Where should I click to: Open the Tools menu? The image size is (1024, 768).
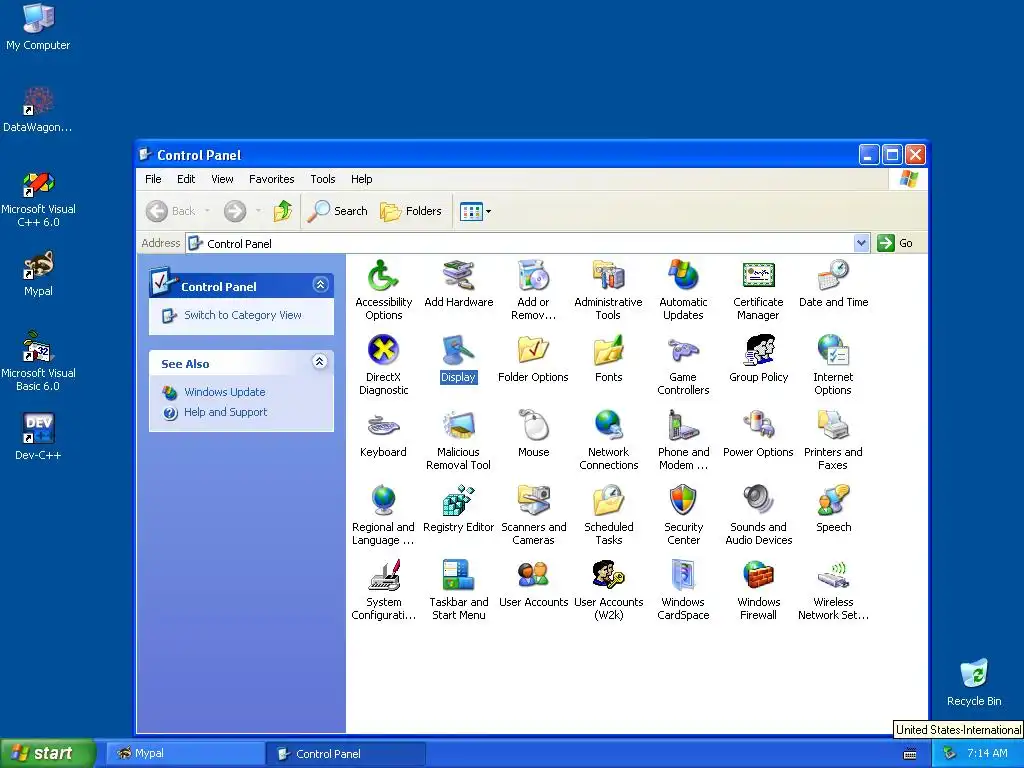pos(323,179)
